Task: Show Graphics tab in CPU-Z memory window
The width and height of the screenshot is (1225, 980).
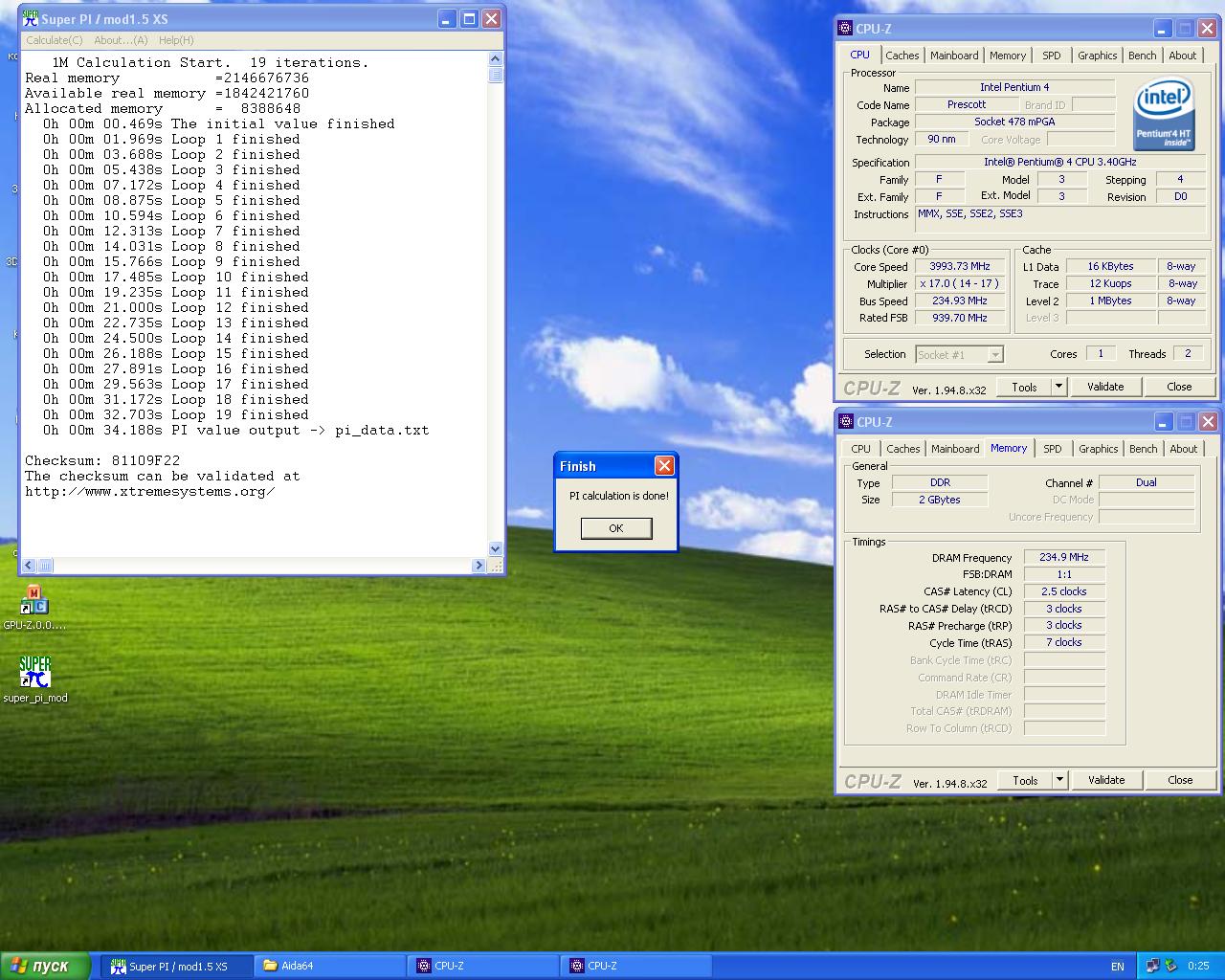Action: click(1099, 449)
